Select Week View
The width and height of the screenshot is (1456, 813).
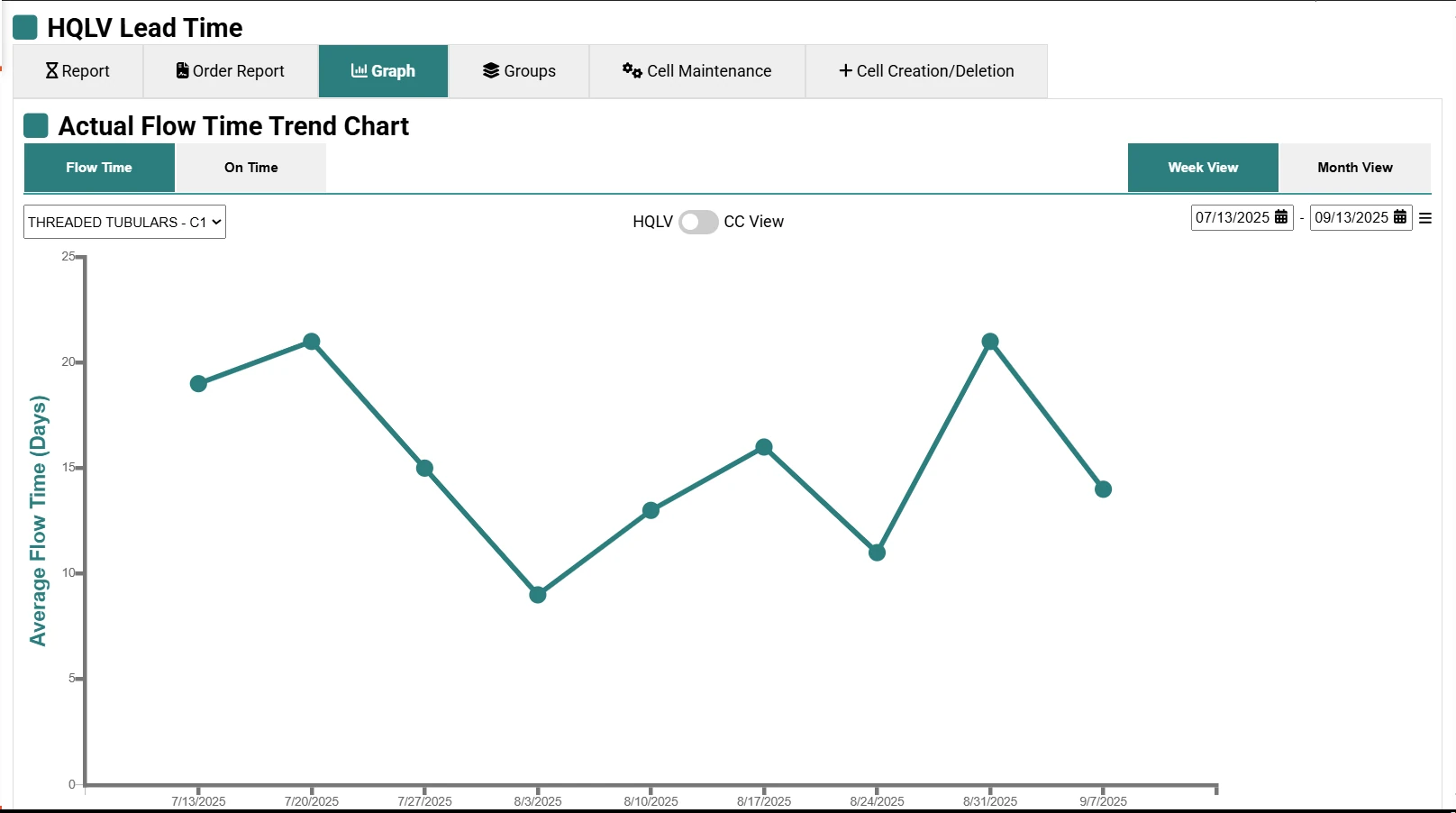pos(1203,168)
